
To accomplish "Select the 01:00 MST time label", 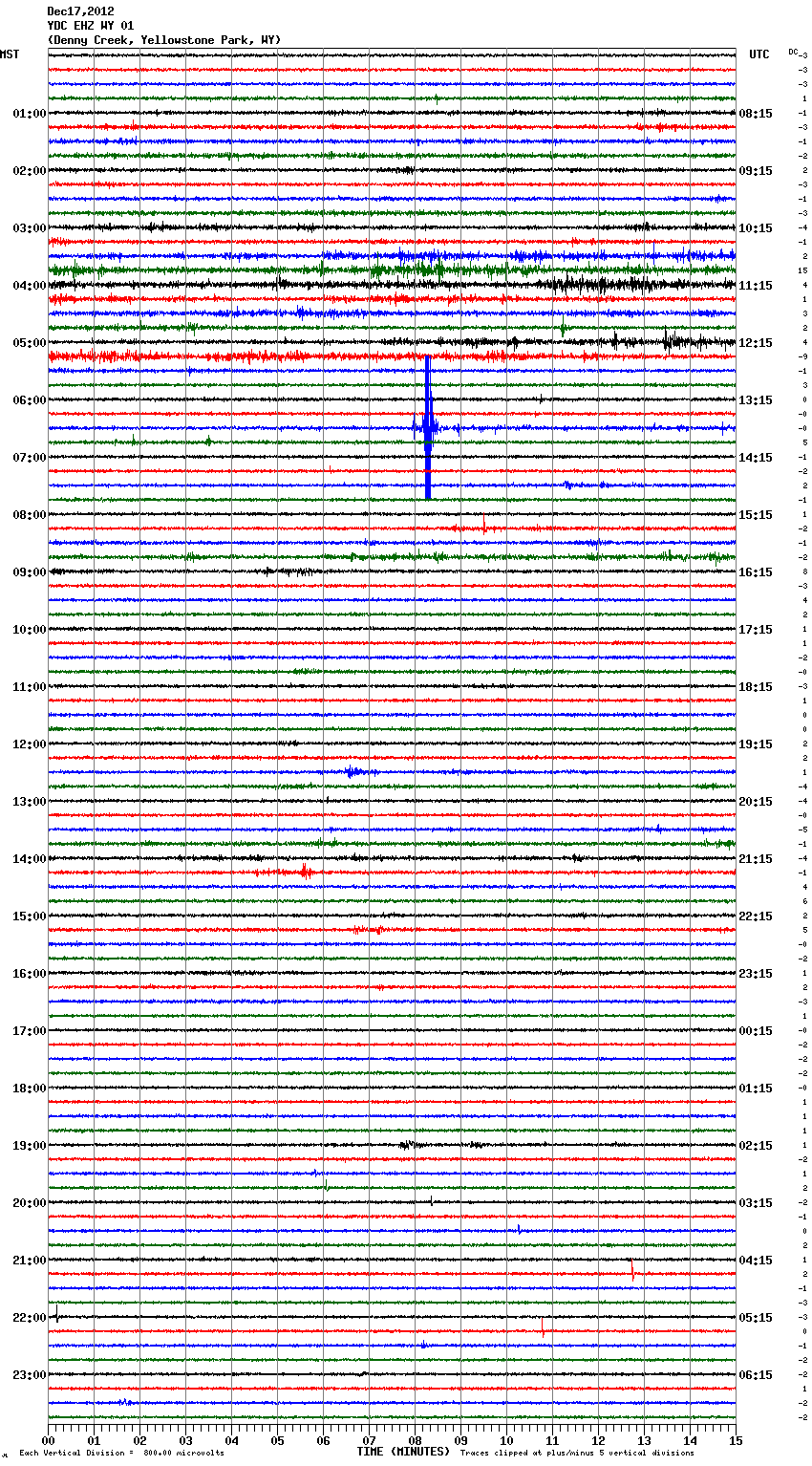I will tap(30, 114).
